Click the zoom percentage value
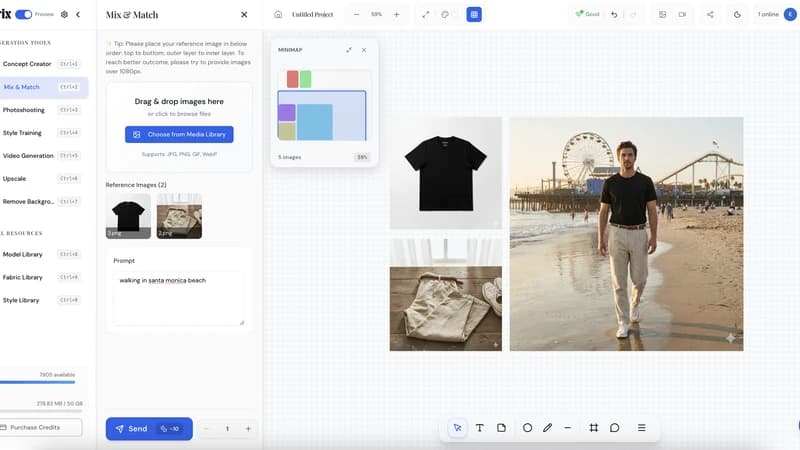Screen dimensions: 800x450 click(377, 14)
